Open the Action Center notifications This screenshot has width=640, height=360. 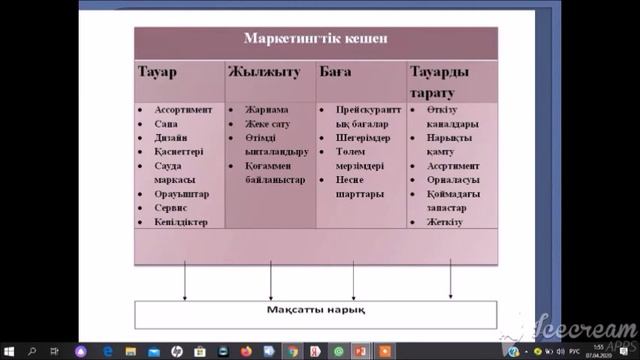pyautogui.click(x=624, y=352)
